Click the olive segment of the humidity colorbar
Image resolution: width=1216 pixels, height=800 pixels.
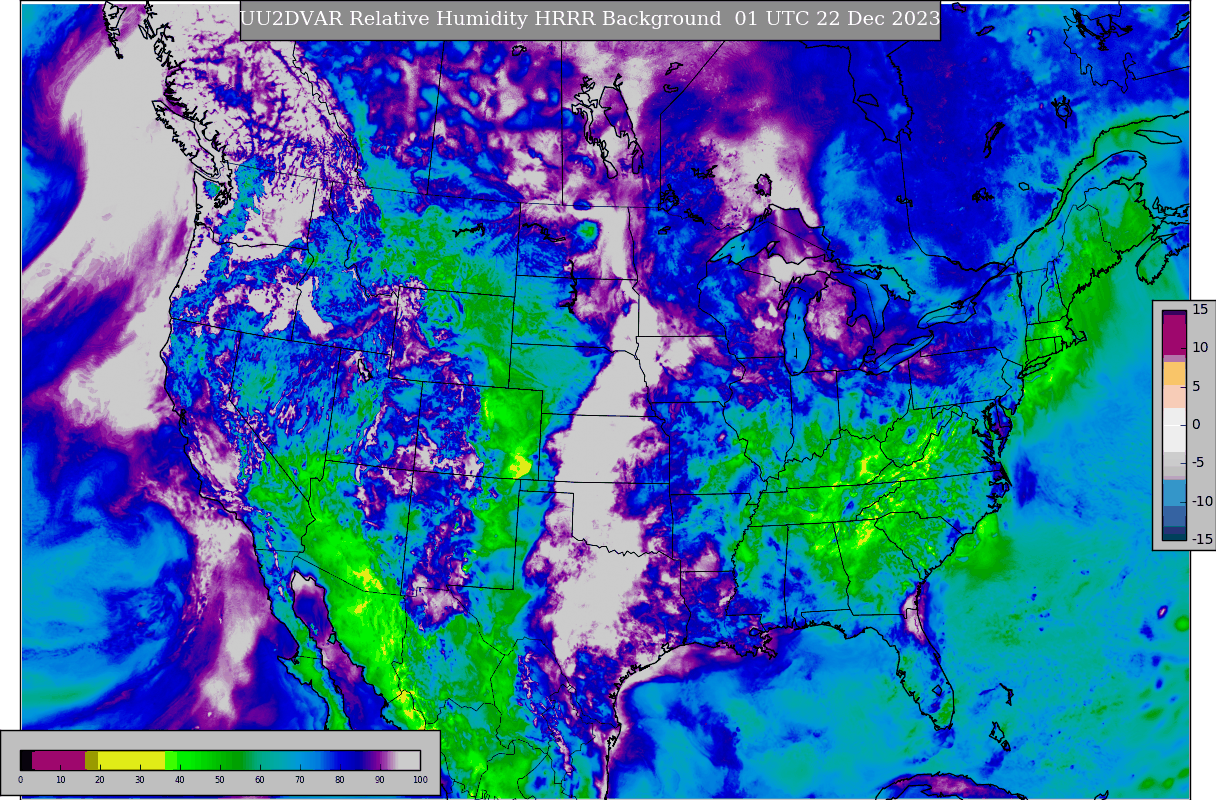(91, 760)
